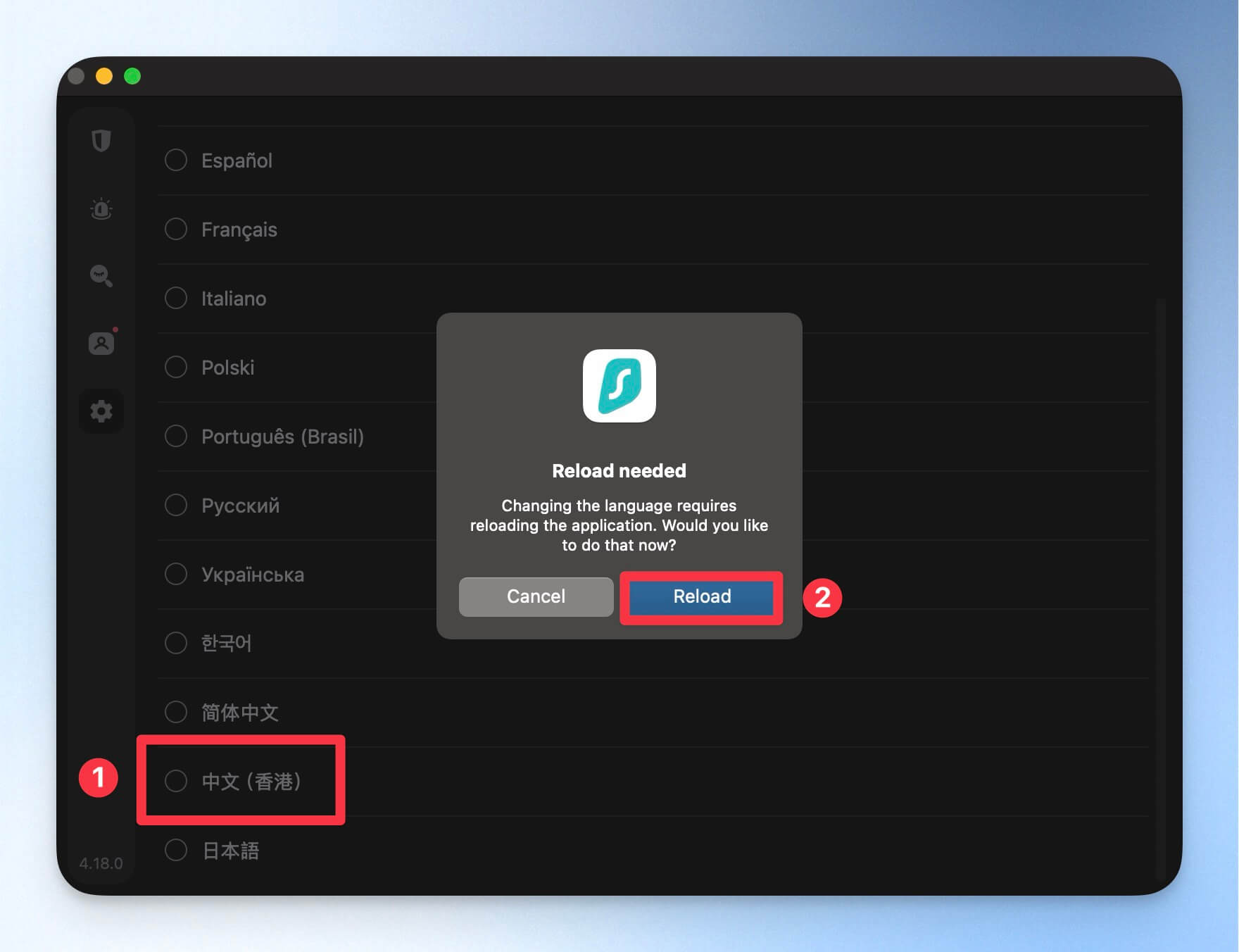Select 中文 (香港) language radio button
Viewport: 1239px width, 952px height.
tap(176, 781)
